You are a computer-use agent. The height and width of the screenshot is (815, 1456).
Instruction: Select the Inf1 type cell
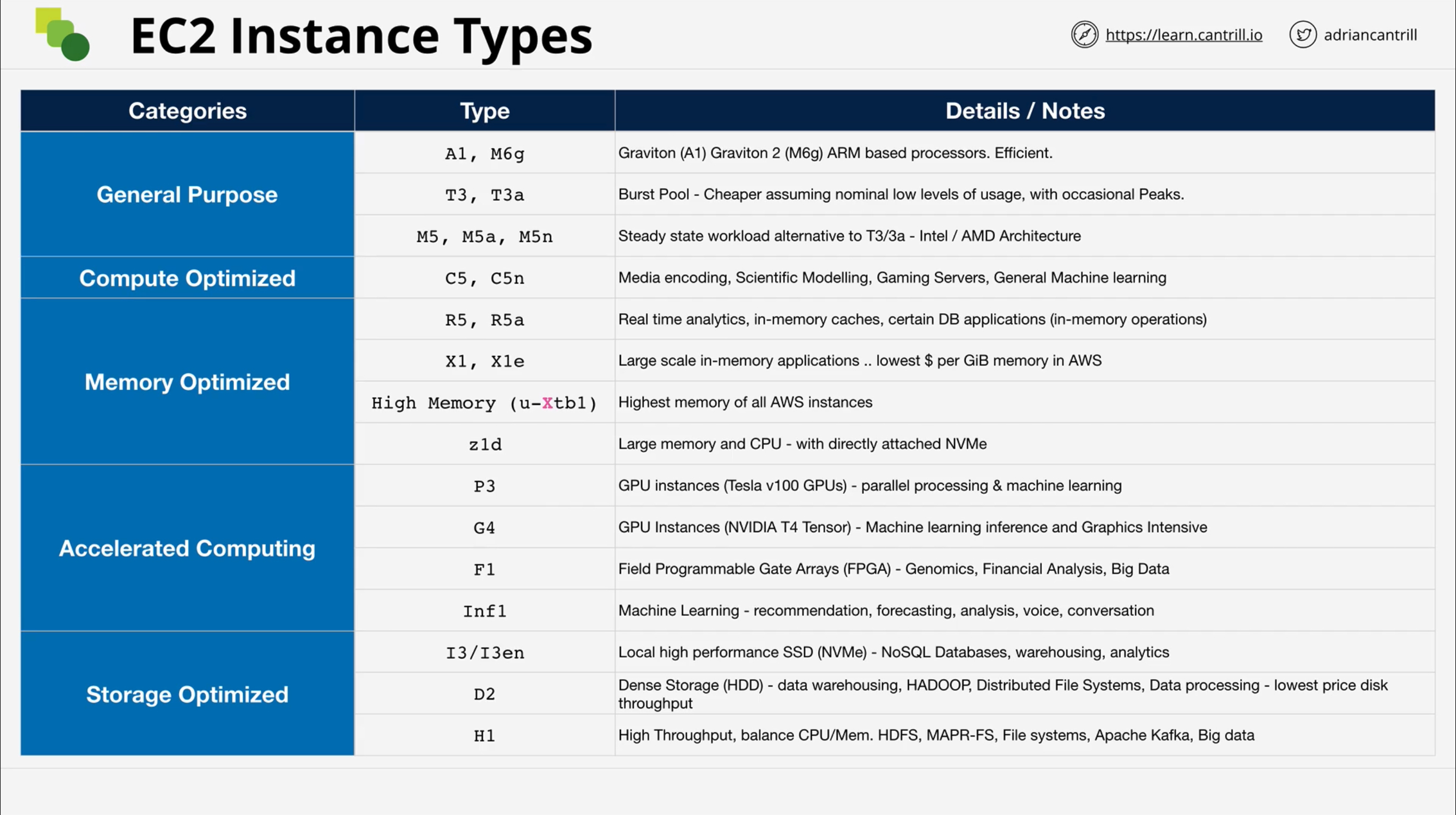pos(484,610)
